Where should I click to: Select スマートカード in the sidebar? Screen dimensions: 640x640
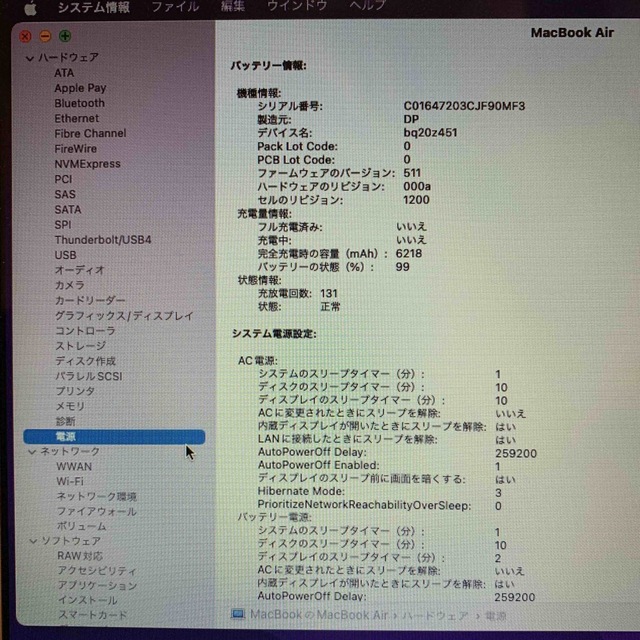pyautogui.click(x=93, y=616)
